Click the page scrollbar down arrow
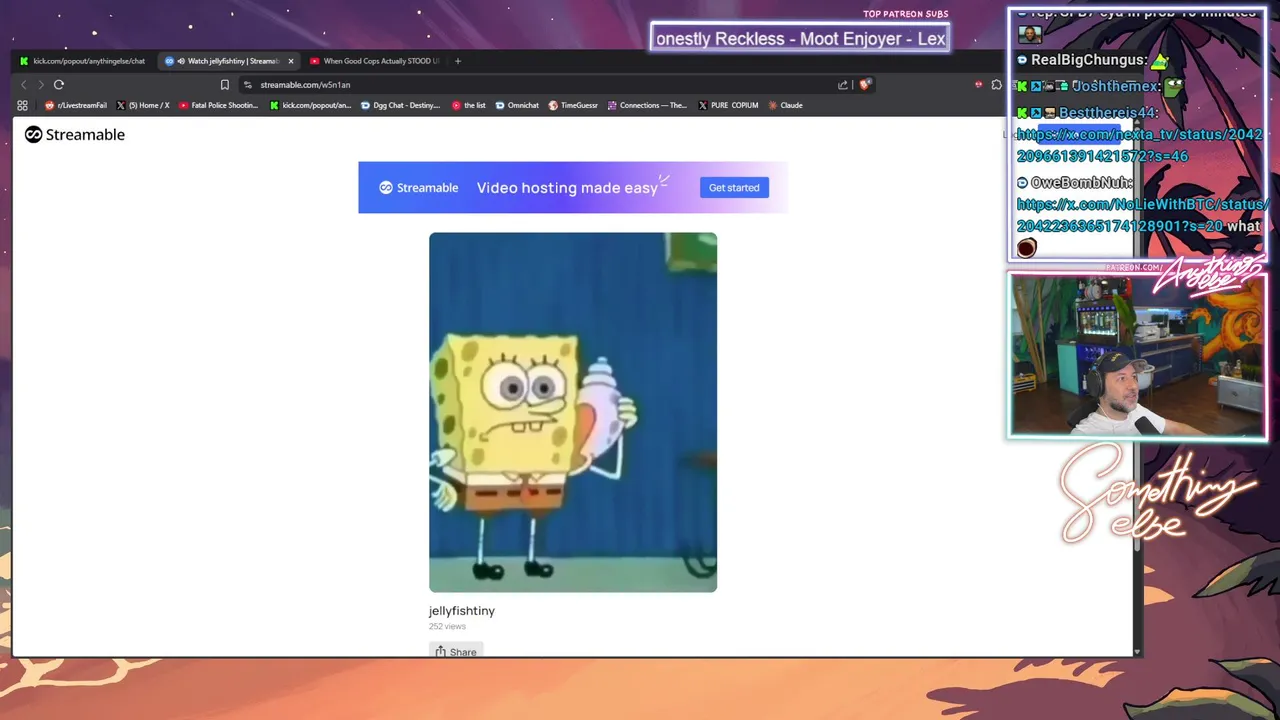1280x720 pixels. pyautogui.click(x=1137, y=652)
